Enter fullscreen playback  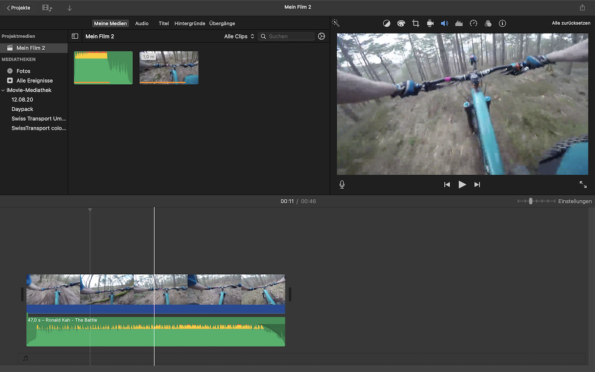pos(583,184)
